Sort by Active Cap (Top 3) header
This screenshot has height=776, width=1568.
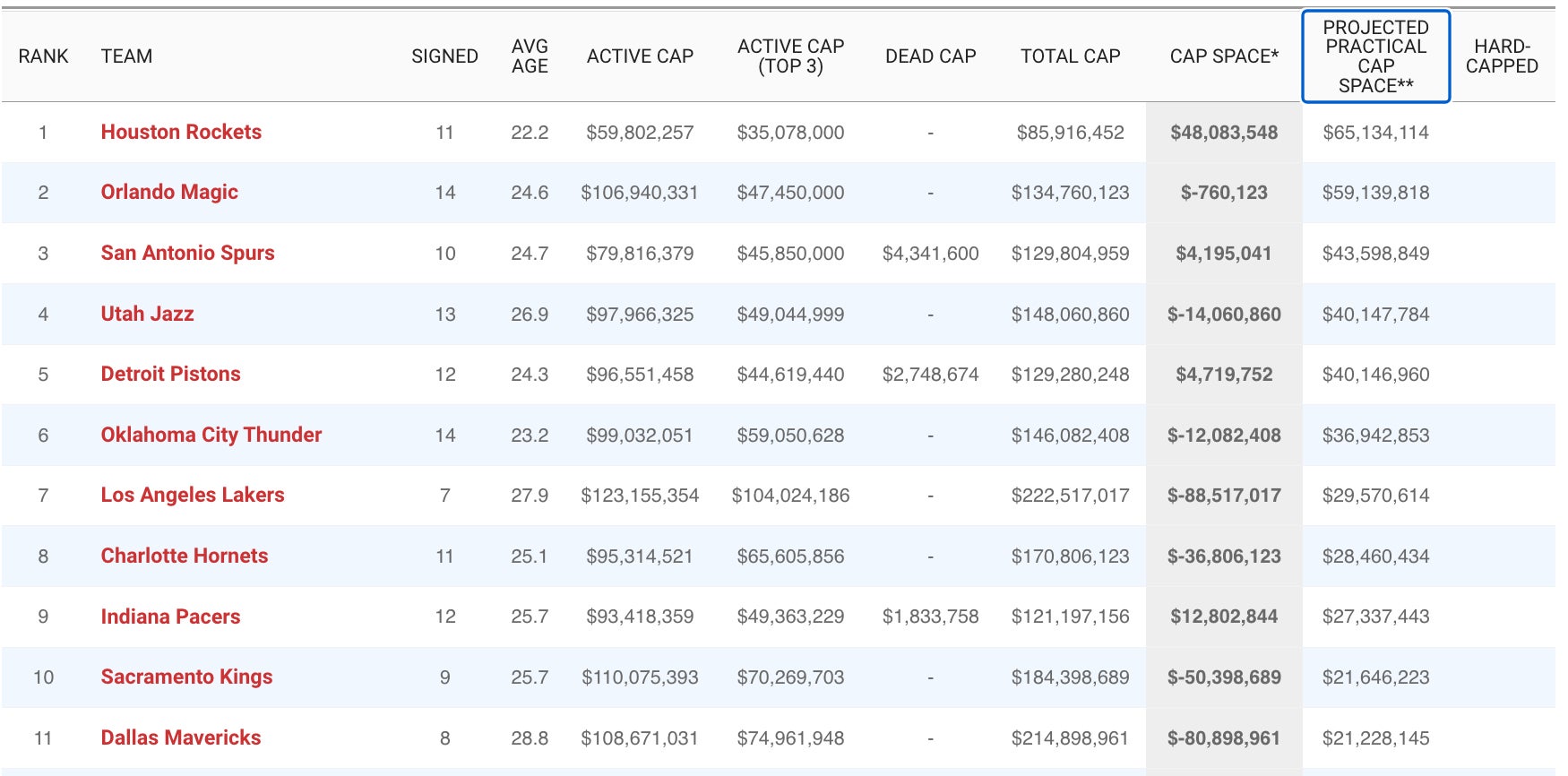[790, 56]
